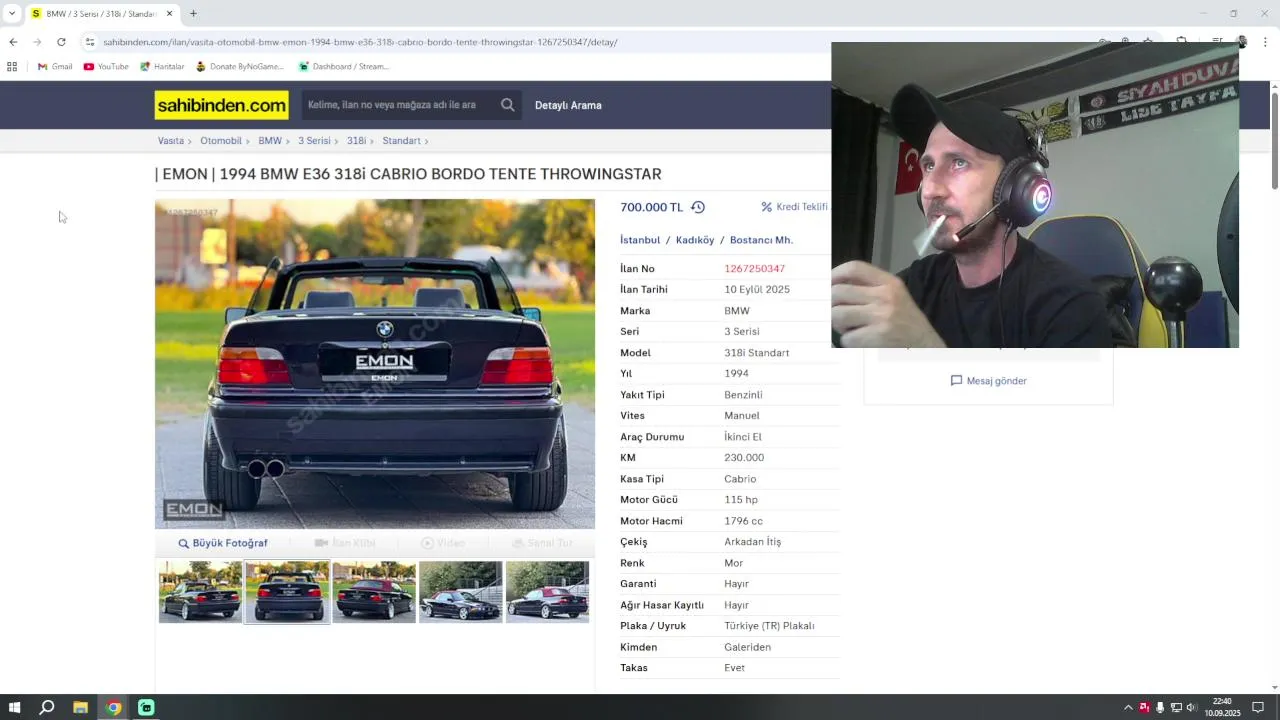Click the search keyword input field

point(398,105)
